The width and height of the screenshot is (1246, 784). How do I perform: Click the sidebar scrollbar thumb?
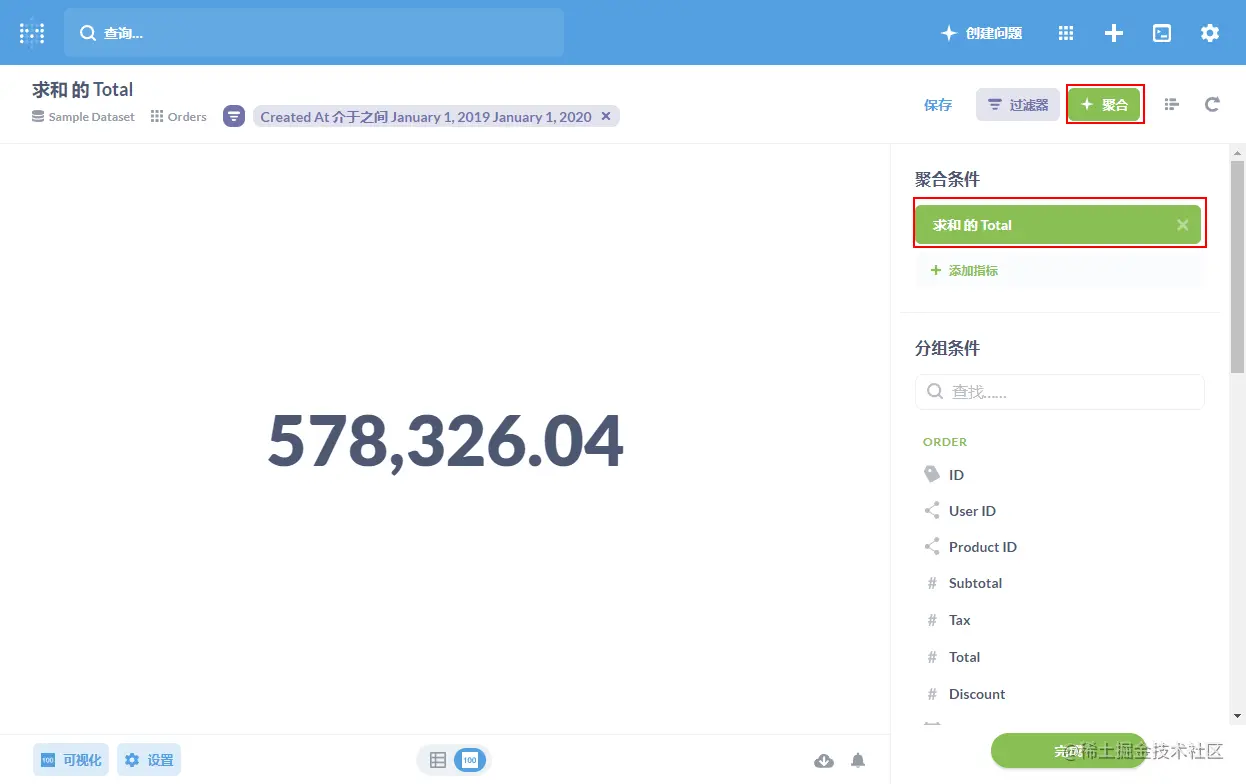tap(1237, 265)
